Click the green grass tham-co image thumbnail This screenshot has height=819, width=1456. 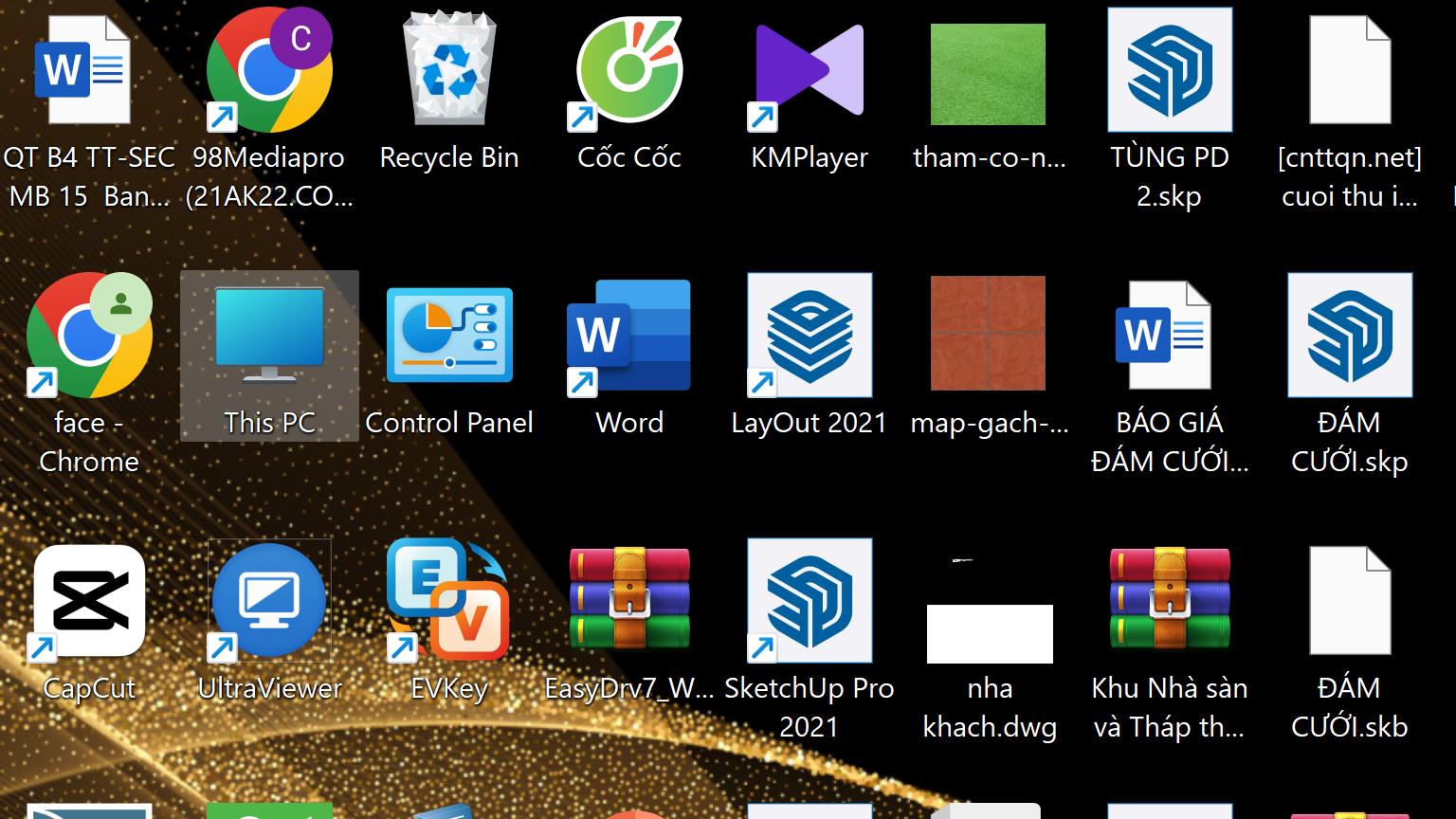pyautogui.click(x=989, y=74)
